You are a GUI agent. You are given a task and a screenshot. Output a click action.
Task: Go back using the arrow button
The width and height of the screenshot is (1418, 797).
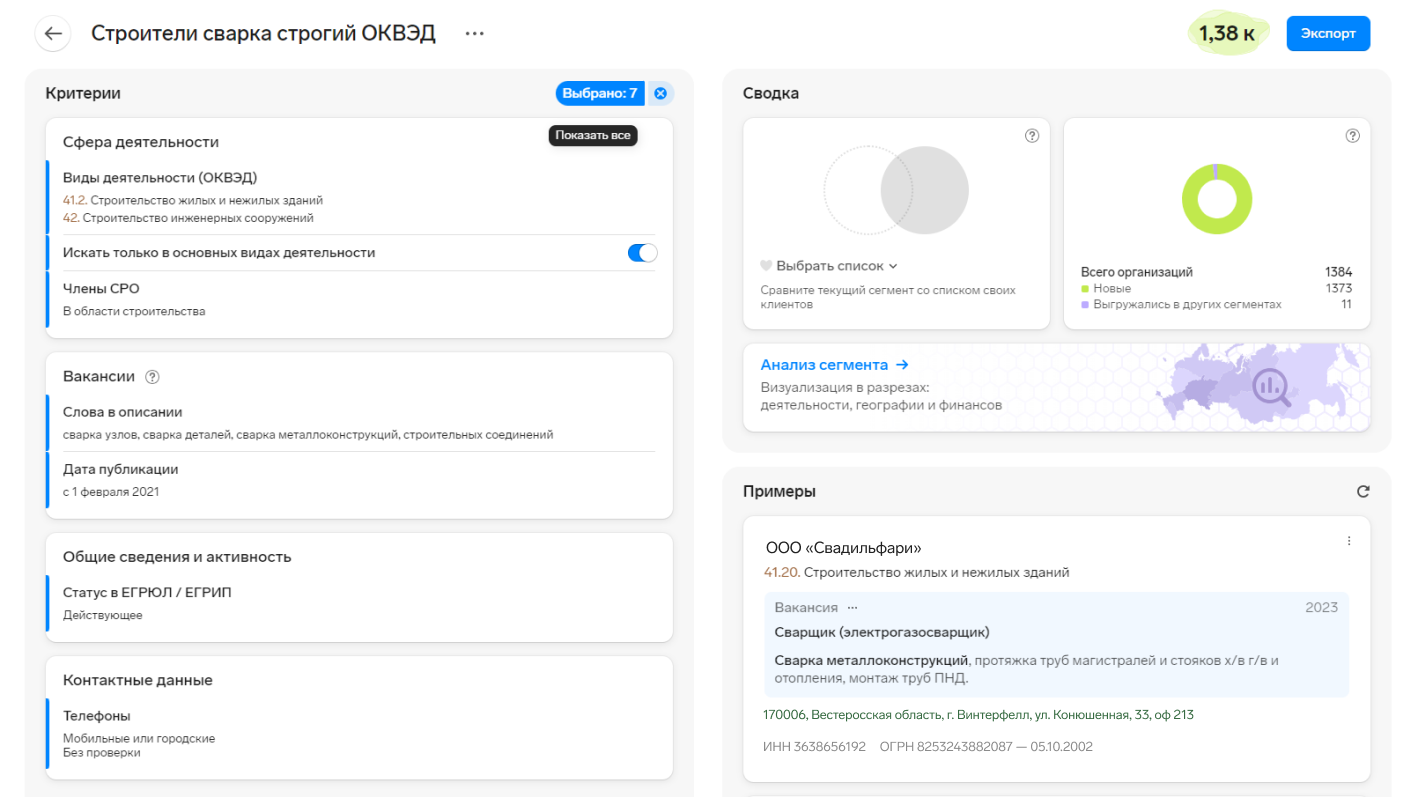[x=53, y=33]
